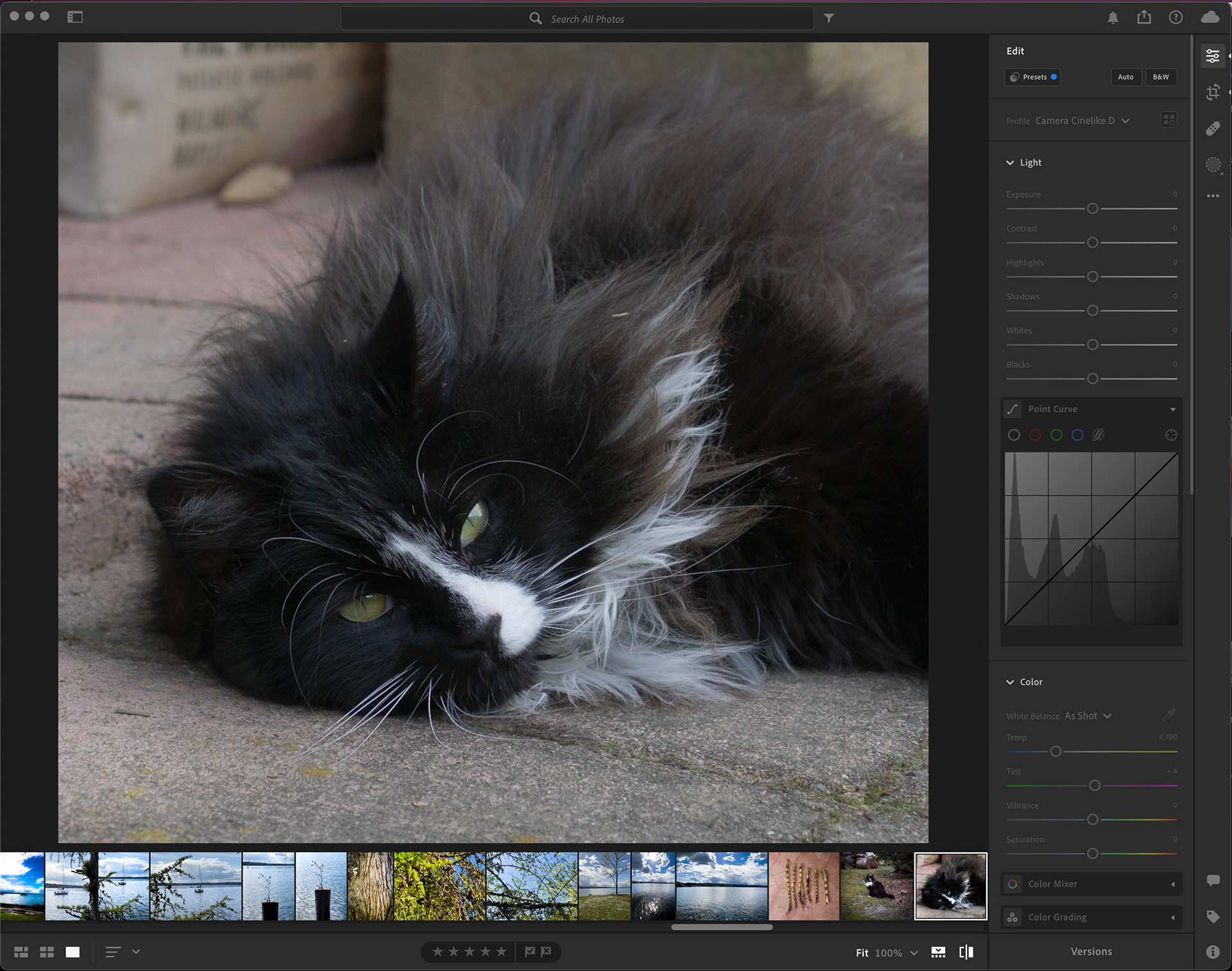Open the Camera Cinelike D profile dropdown

click(x=1082, y=121)
